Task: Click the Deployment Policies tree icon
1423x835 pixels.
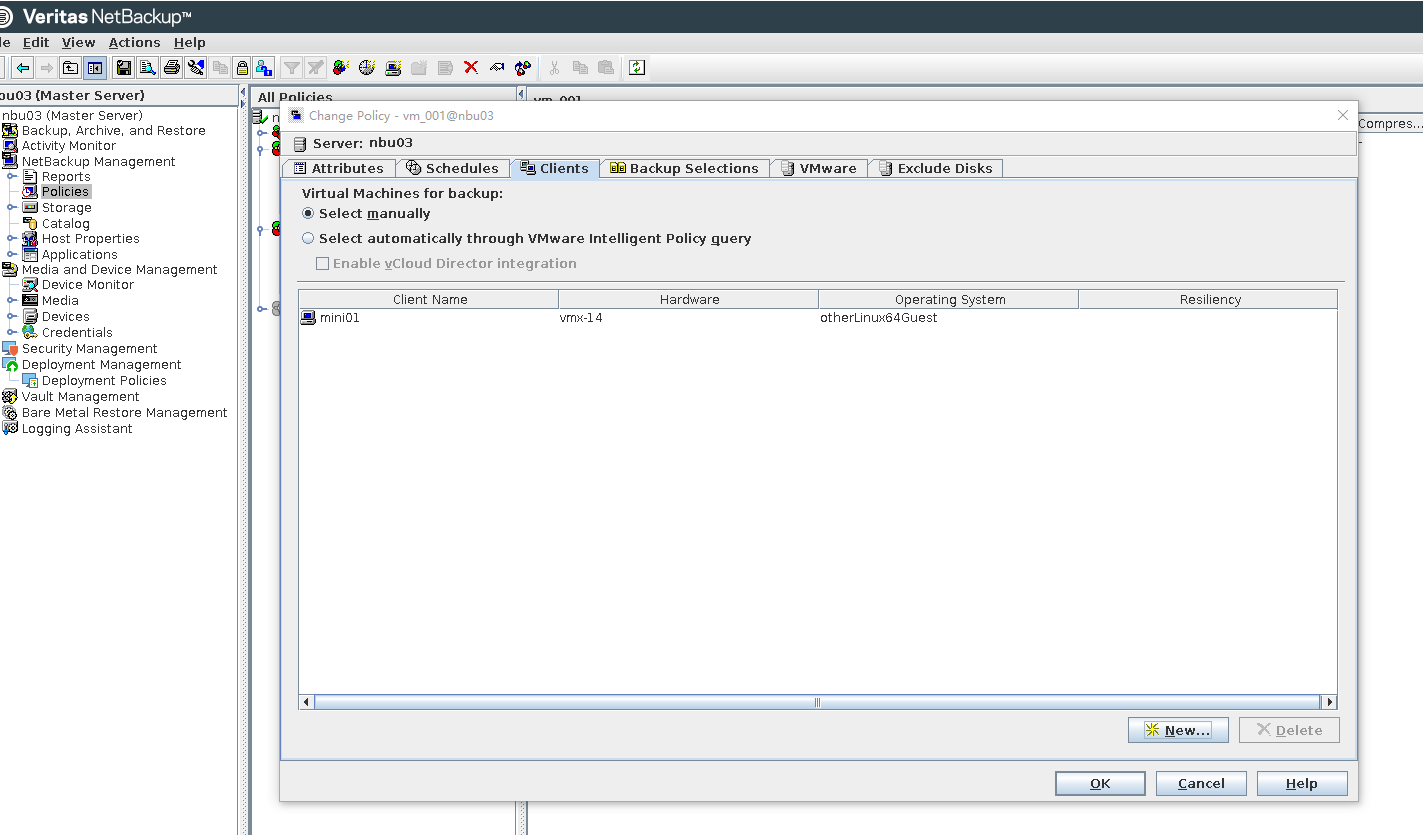Action: [30, 381]
